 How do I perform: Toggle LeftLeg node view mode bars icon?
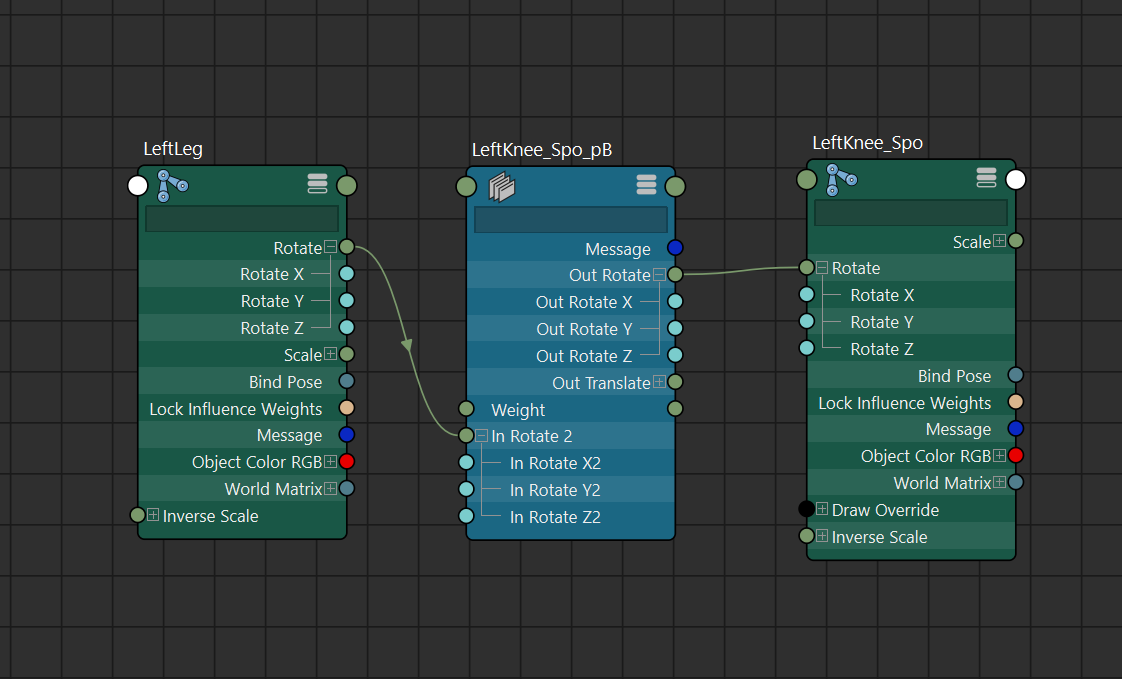317,183
